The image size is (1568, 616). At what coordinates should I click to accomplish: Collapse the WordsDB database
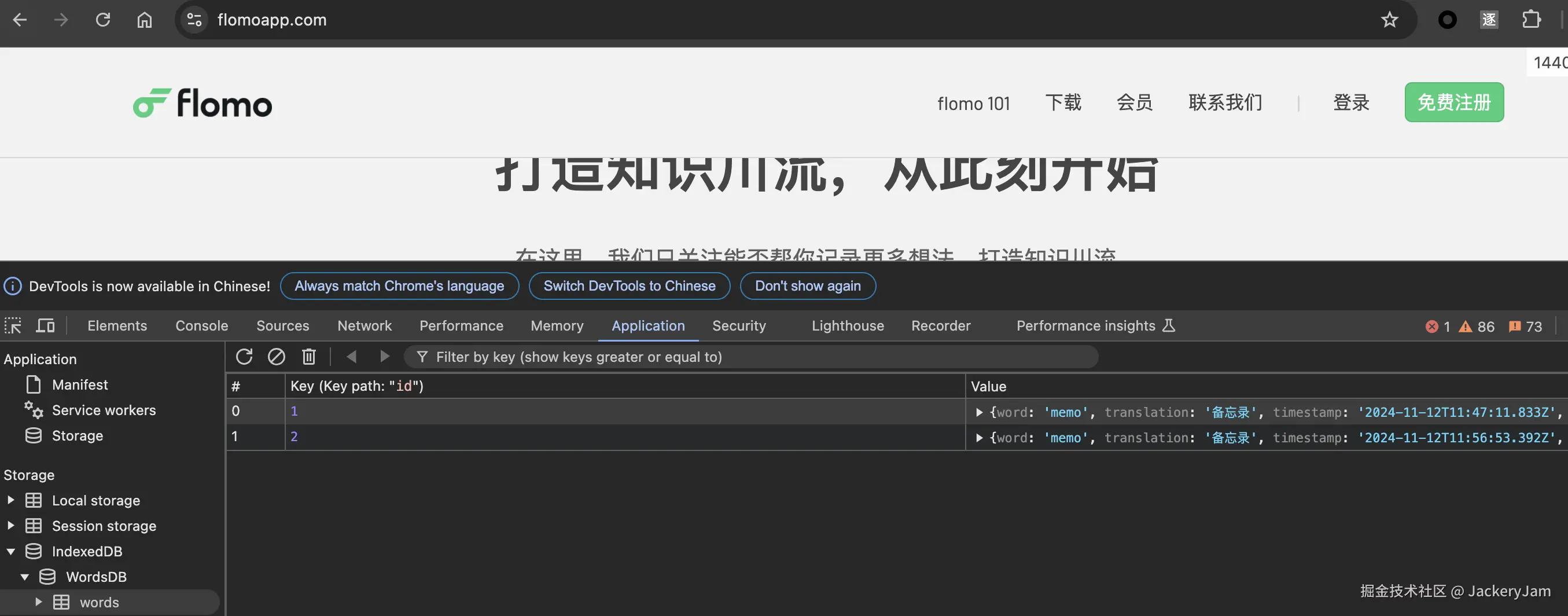25,577
